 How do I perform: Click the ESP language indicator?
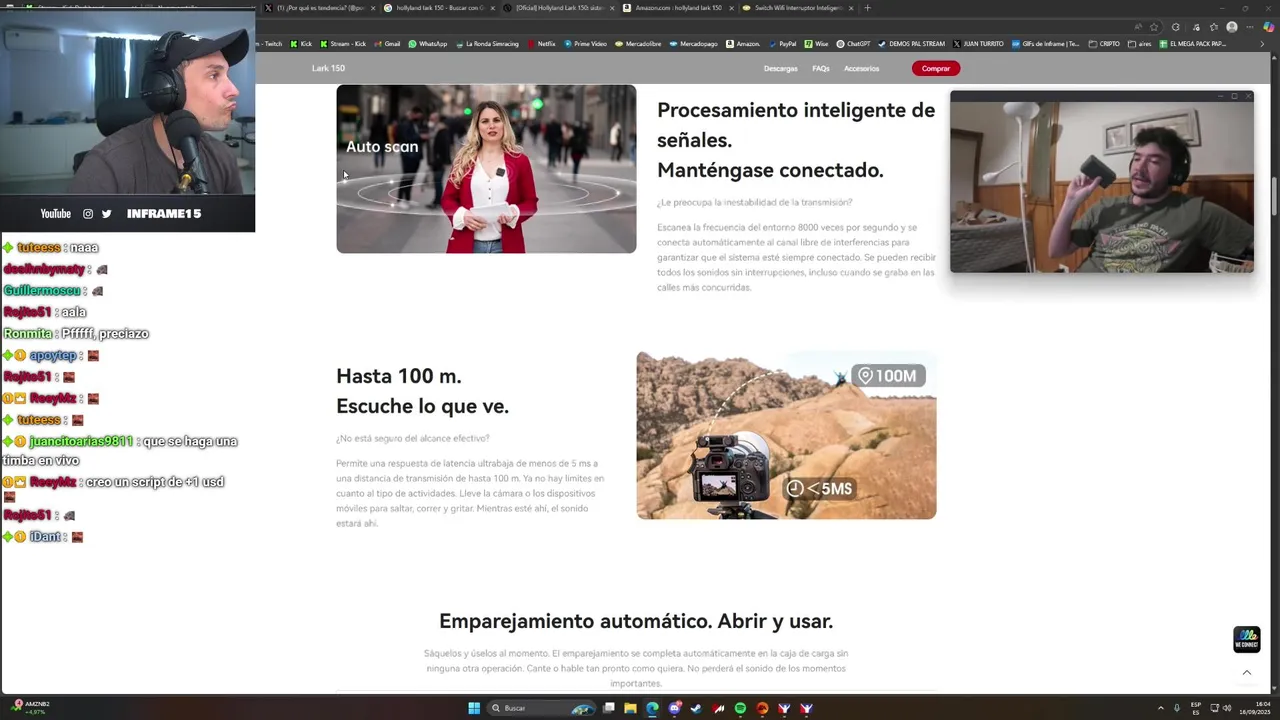coord(1196,708)
